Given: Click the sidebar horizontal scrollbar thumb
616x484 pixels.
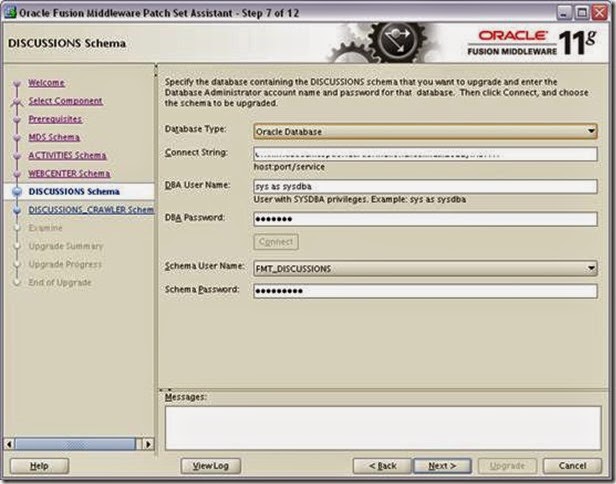Looking at the screenshot, I should pos(75,444).
